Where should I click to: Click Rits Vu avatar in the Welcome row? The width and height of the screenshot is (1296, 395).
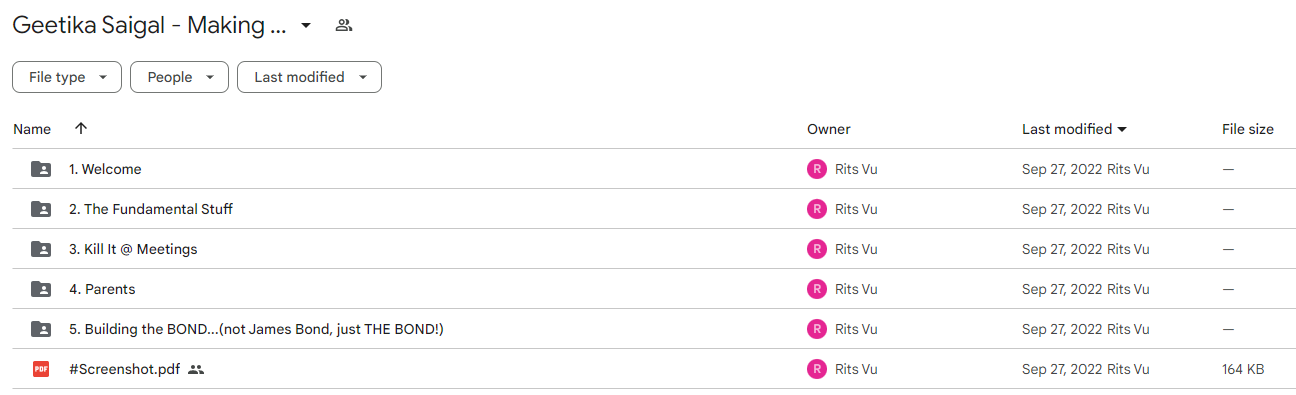point(817,169)
